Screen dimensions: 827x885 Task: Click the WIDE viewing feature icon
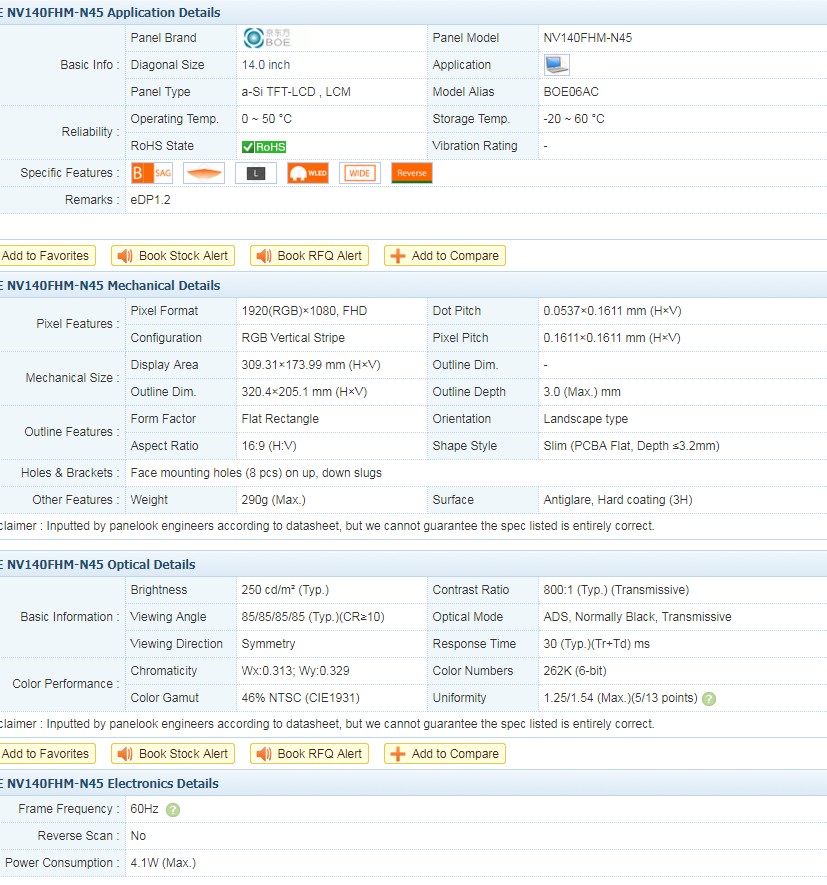pos(360,173)
